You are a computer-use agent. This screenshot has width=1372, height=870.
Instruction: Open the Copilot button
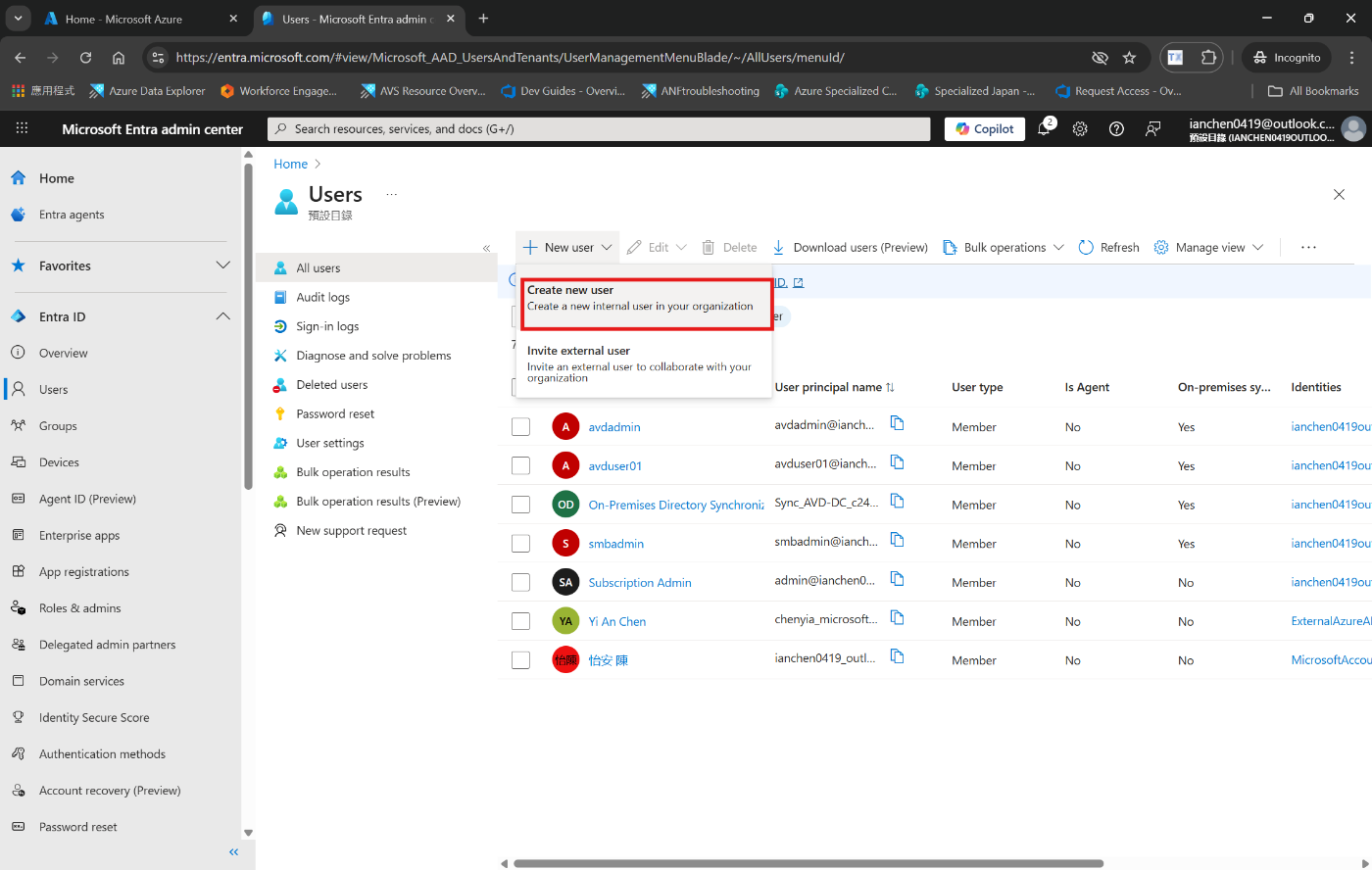(x=985, y=128)
